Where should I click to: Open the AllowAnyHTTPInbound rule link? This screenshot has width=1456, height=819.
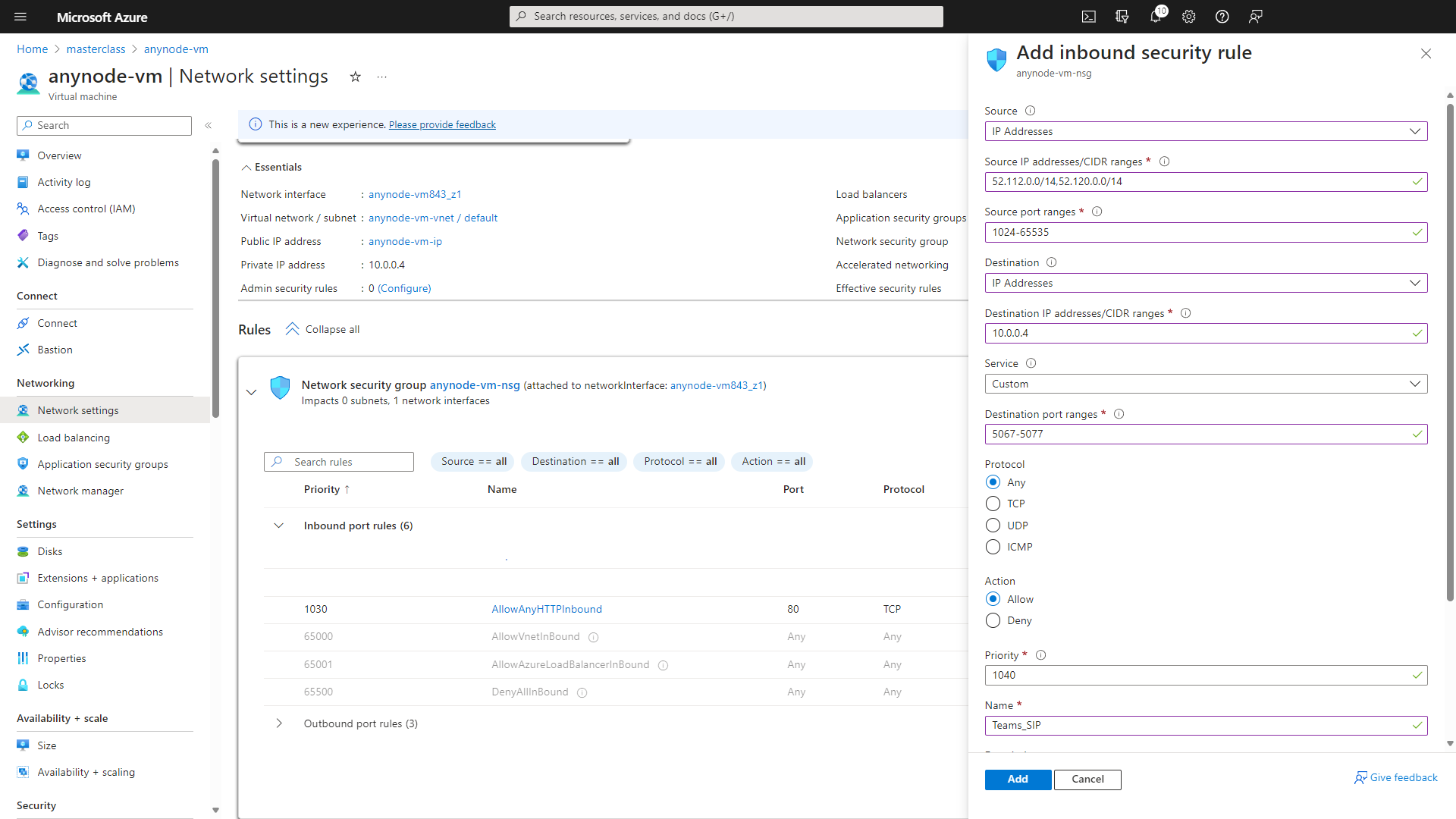click(547, 609)
